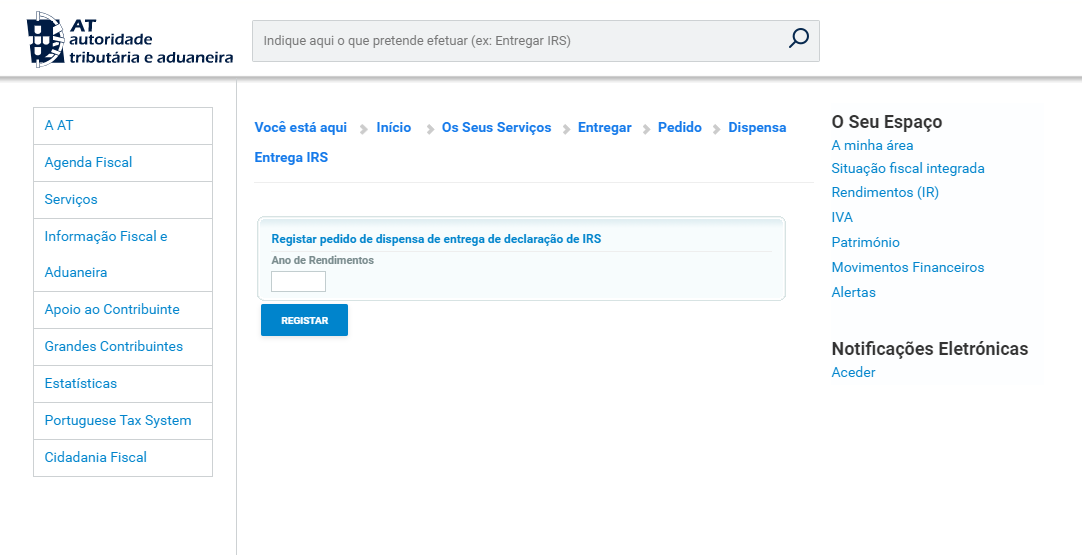
Task: Open A minha área link
Action: (872, 146)
